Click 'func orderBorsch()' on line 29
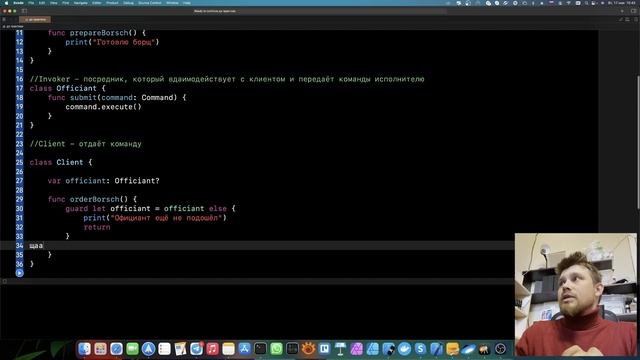Image resolution: width=640 pixels, height=360 pixels. click(88, 199)
